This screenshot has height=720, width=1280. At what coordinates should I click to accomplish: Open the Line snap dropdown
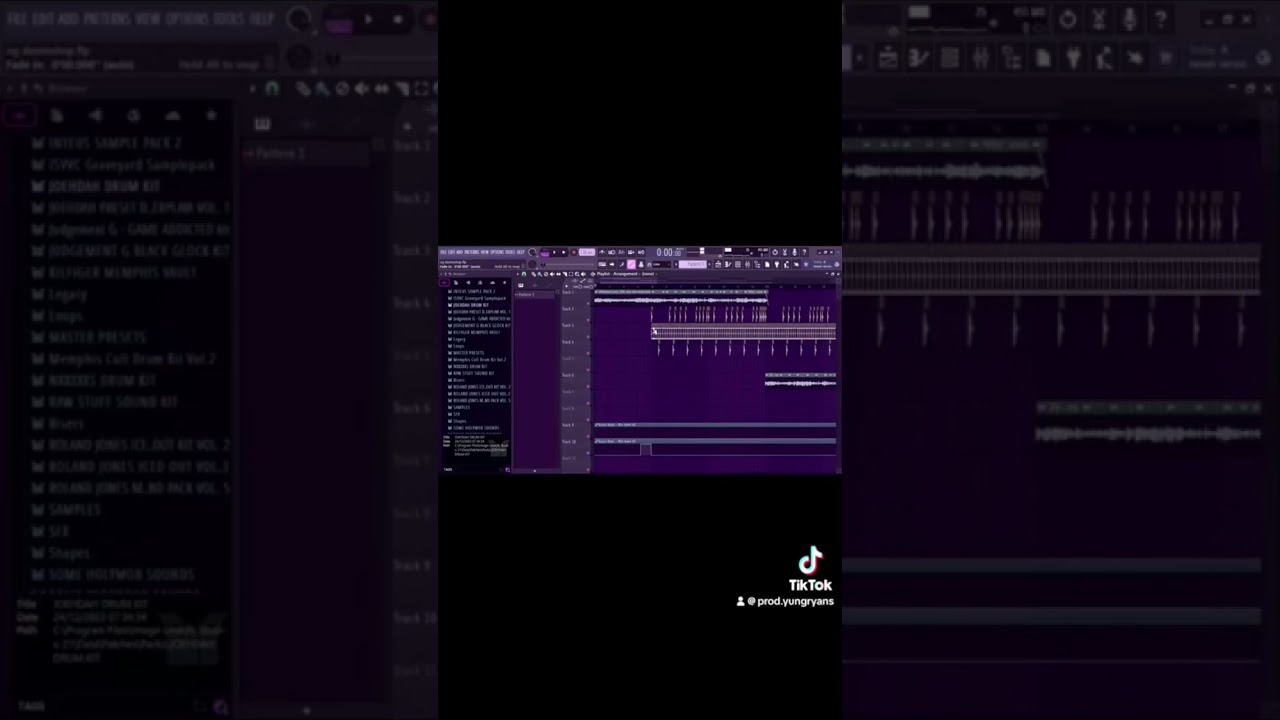click(x=662, y=264)
